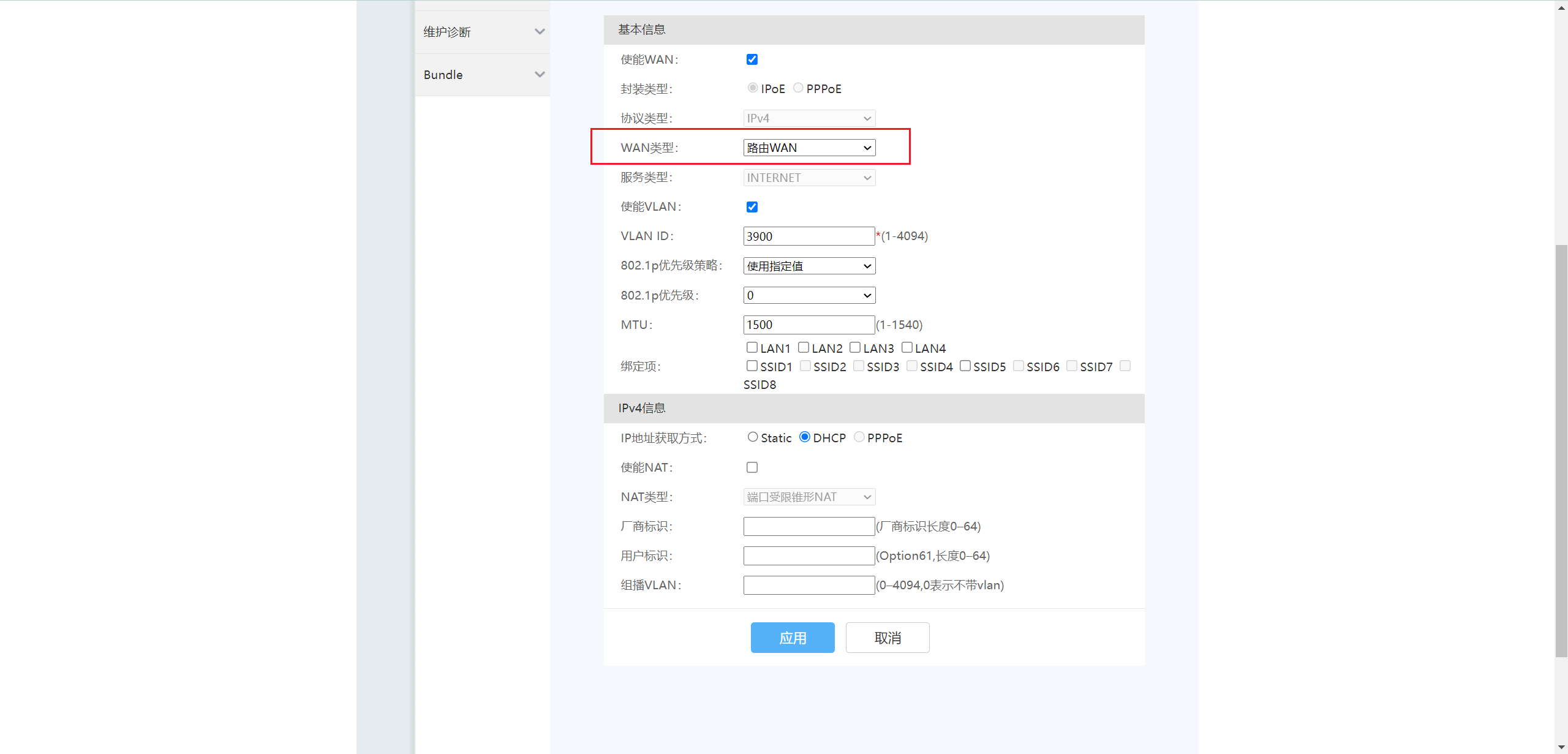Choose DHCP as IP acquisition mode
Image resolution: width=1568 pixels, height=754 pixels.
[x=805, y=437]
